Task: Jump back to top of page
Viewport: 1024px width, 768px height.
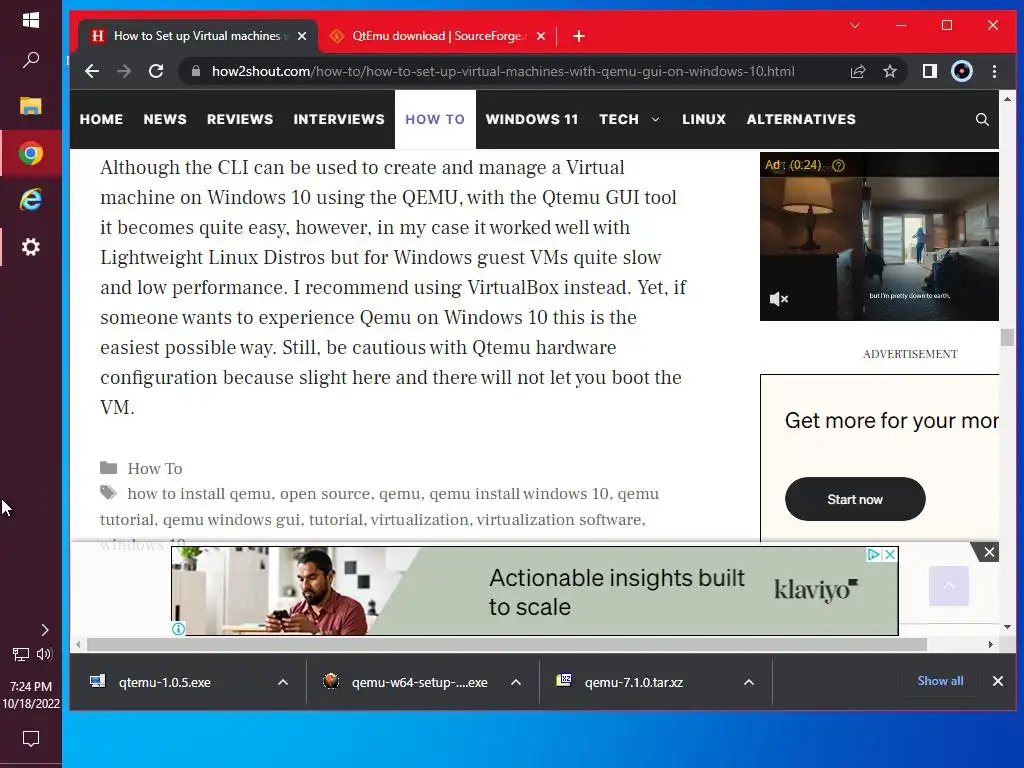Action: point(948,586)
